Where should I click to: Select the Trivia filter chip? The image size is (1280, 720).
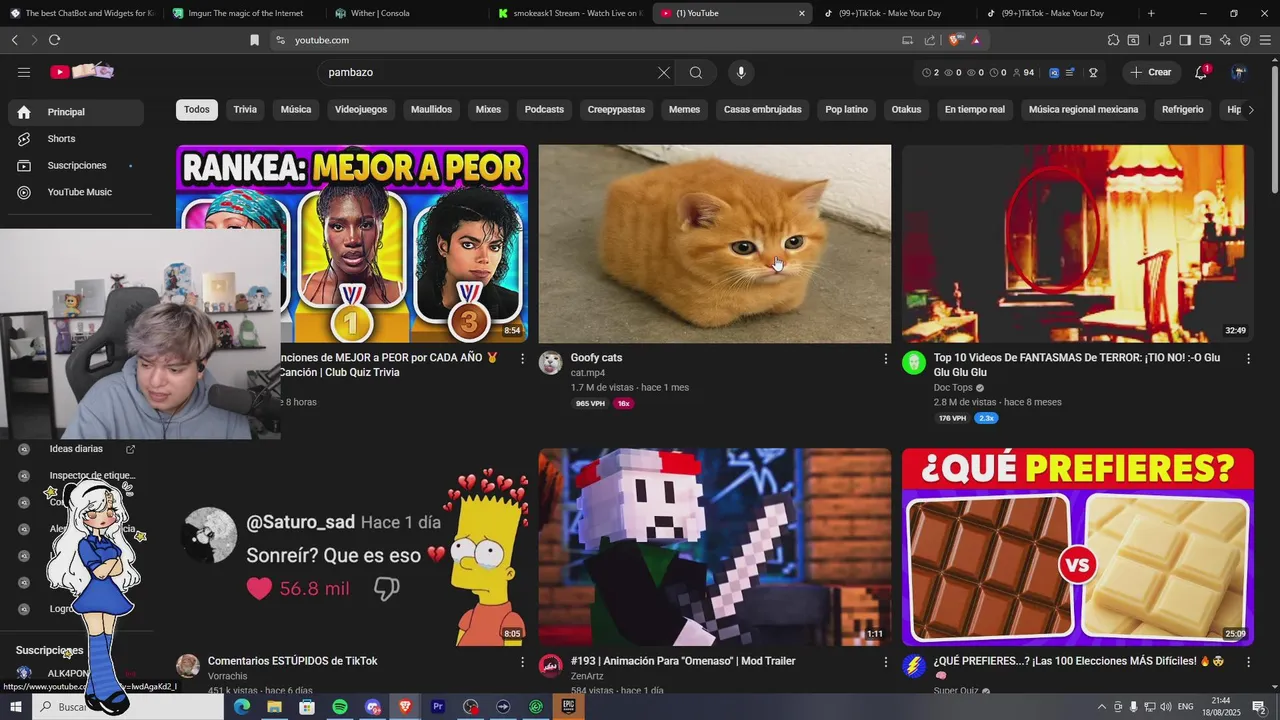245,109
